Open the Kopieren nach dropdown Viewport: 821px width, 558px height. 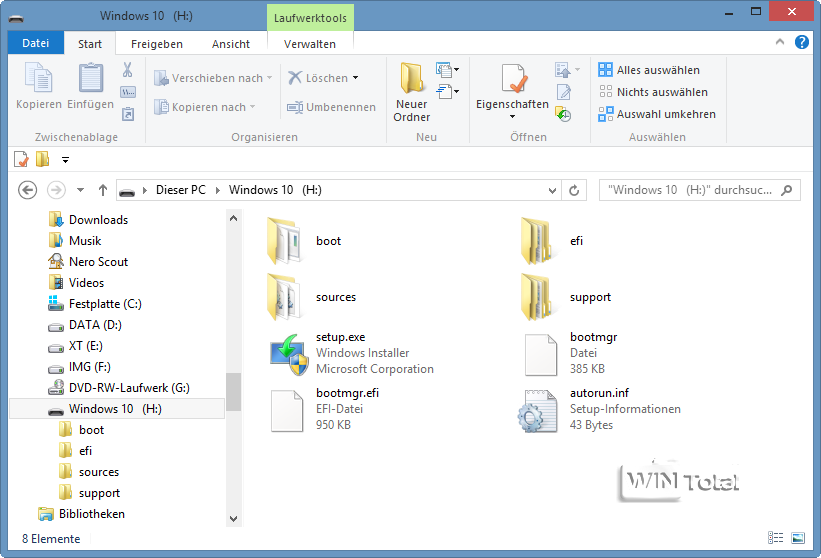pos(205,107)
